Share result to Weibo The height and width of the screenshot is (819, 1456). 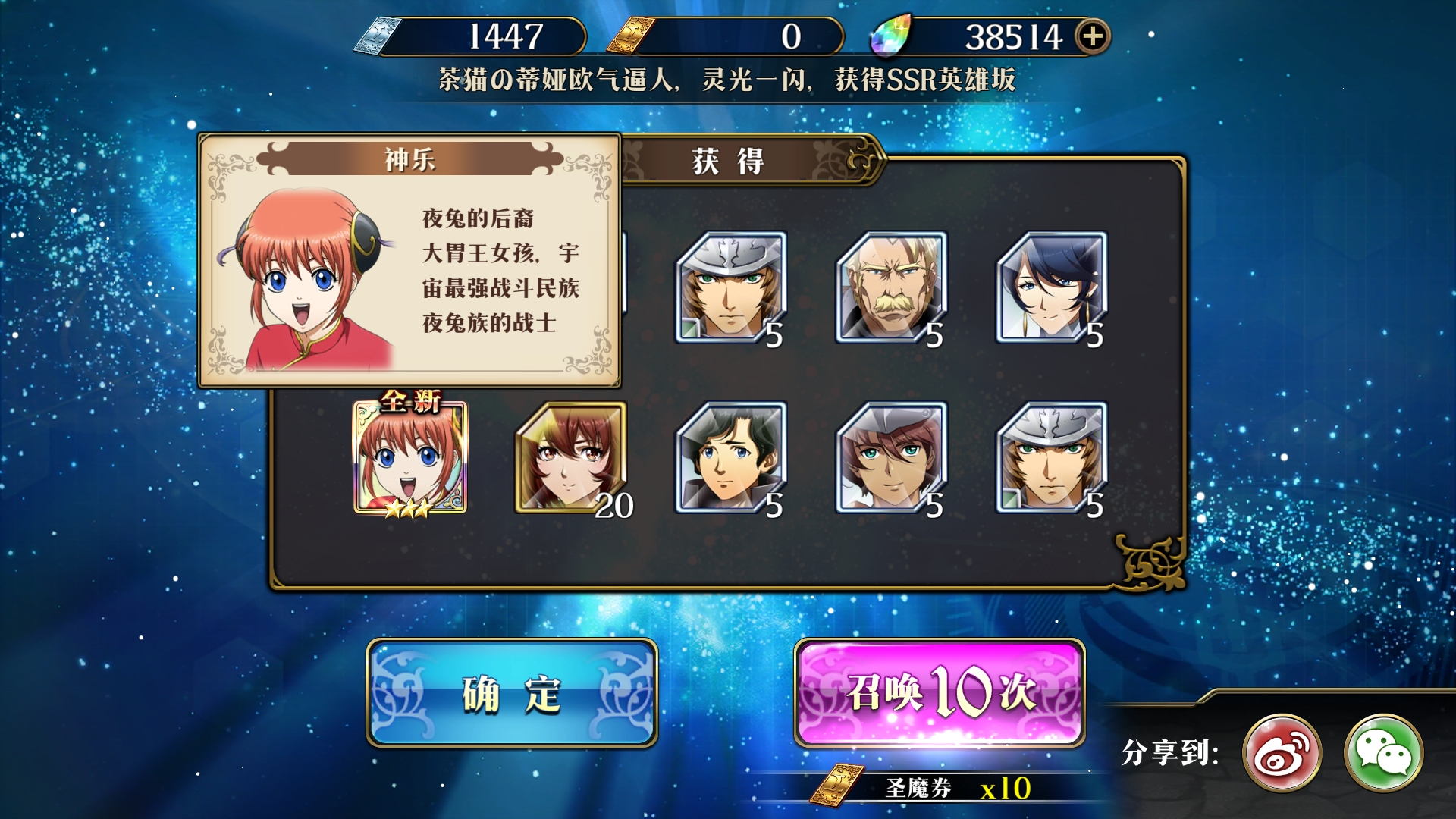click(1282, 753)
